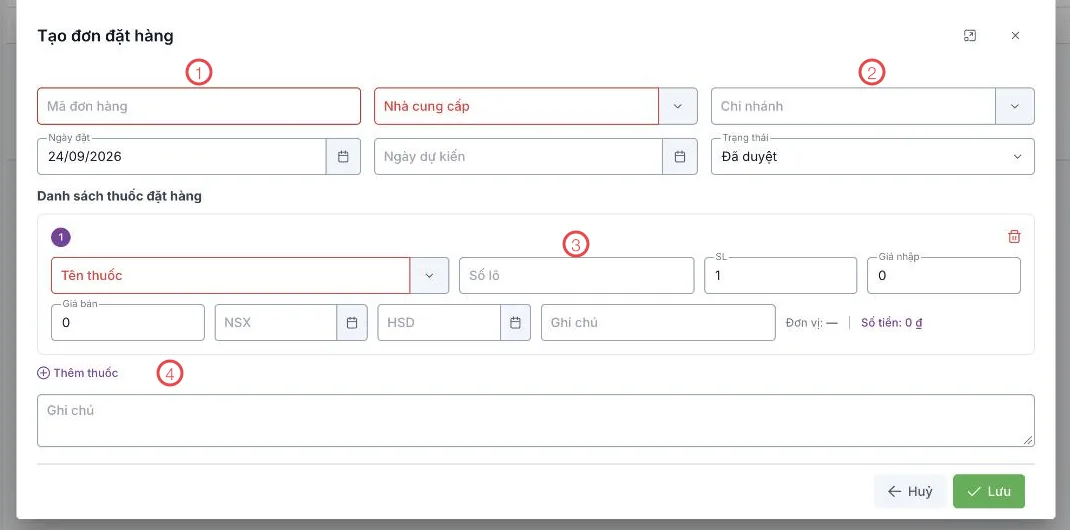This screenshot has width=1070, height=530.
Task: Click into the Nhà cung cấp combo box
Action: [517, 106]
